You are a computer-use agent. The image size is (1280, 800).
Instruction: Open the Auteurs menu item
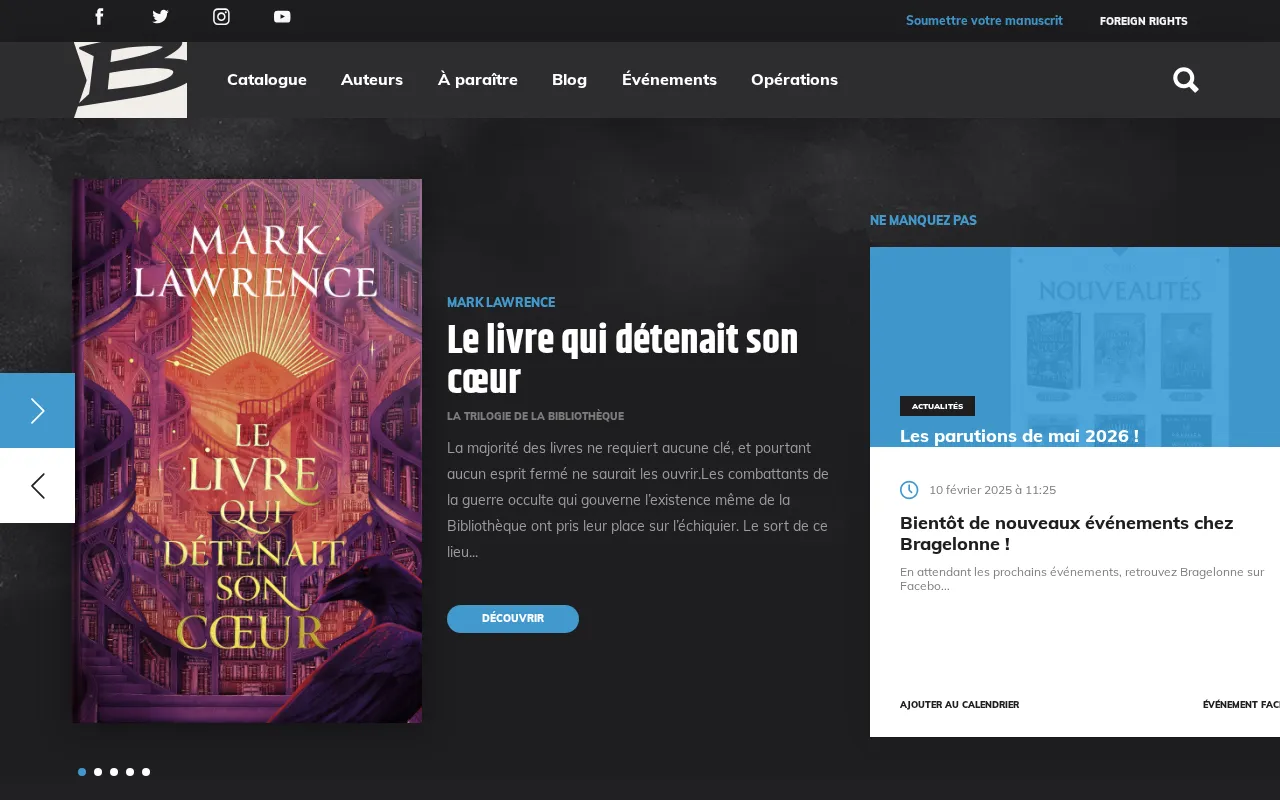click(x=372, y=80)
